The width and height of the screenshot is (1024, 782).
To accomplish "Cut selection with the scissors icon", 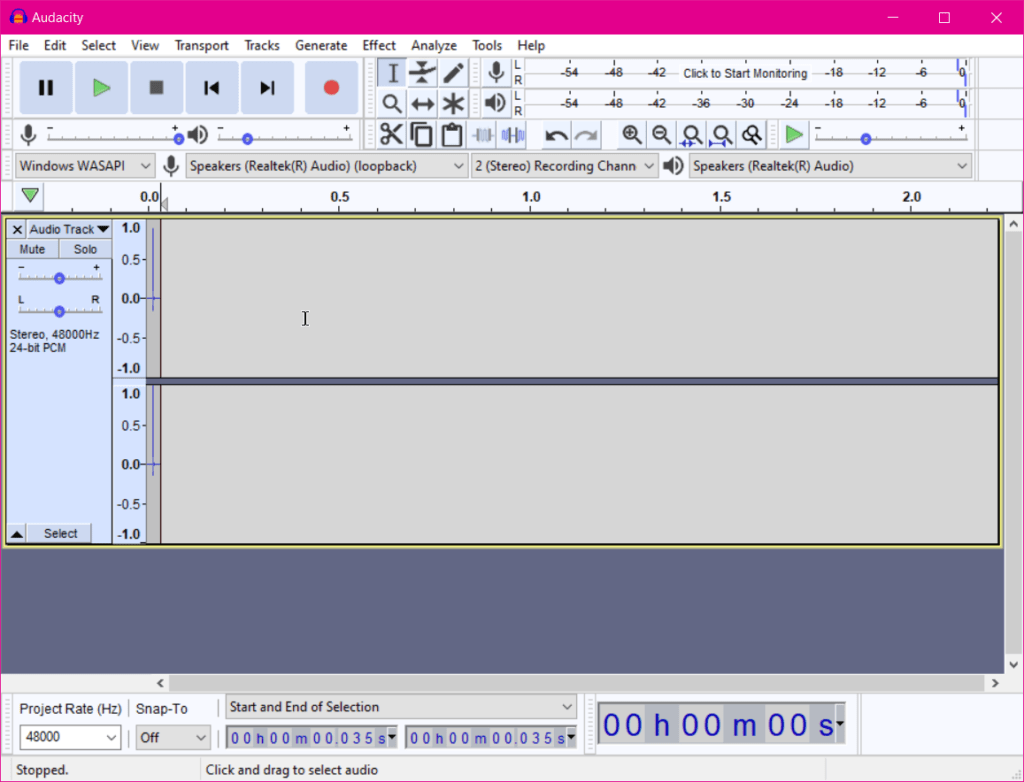I will 391,135.
